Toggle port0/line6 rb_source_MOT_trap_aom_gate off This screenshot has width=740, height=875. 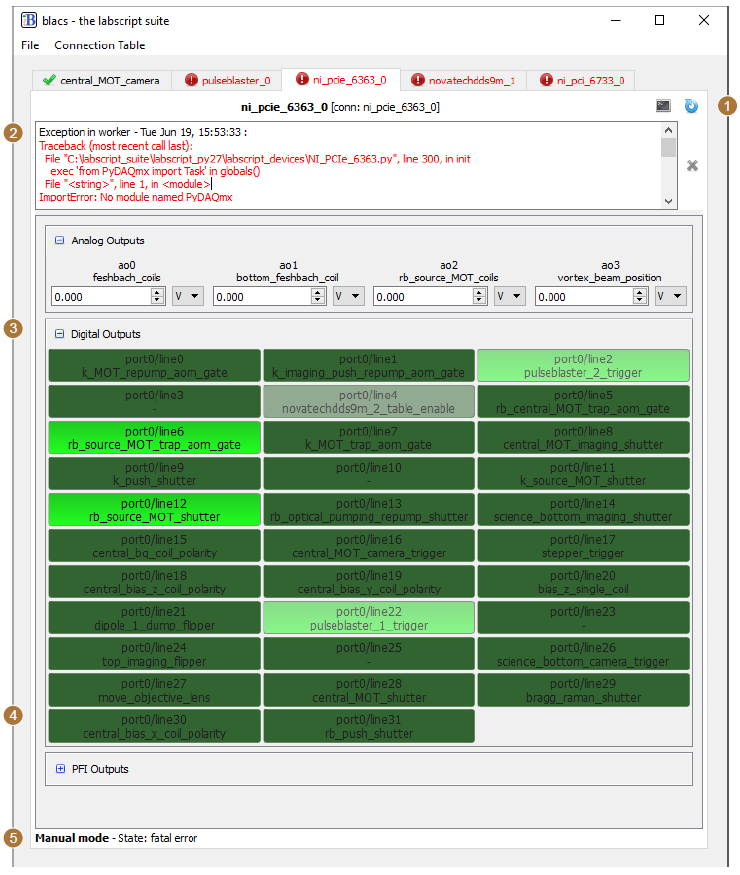coord(155,438)
